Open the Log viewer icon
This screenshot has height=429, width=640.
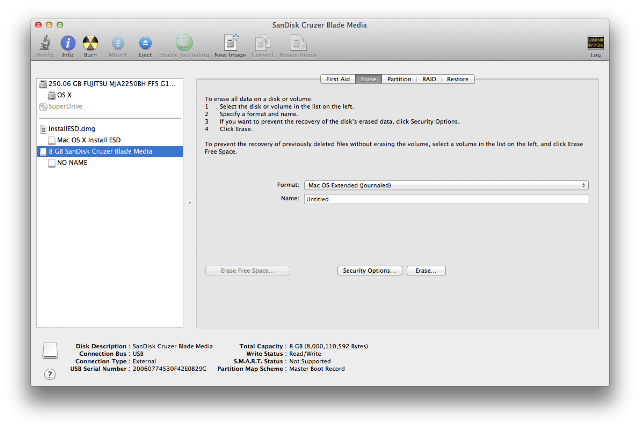596,42
